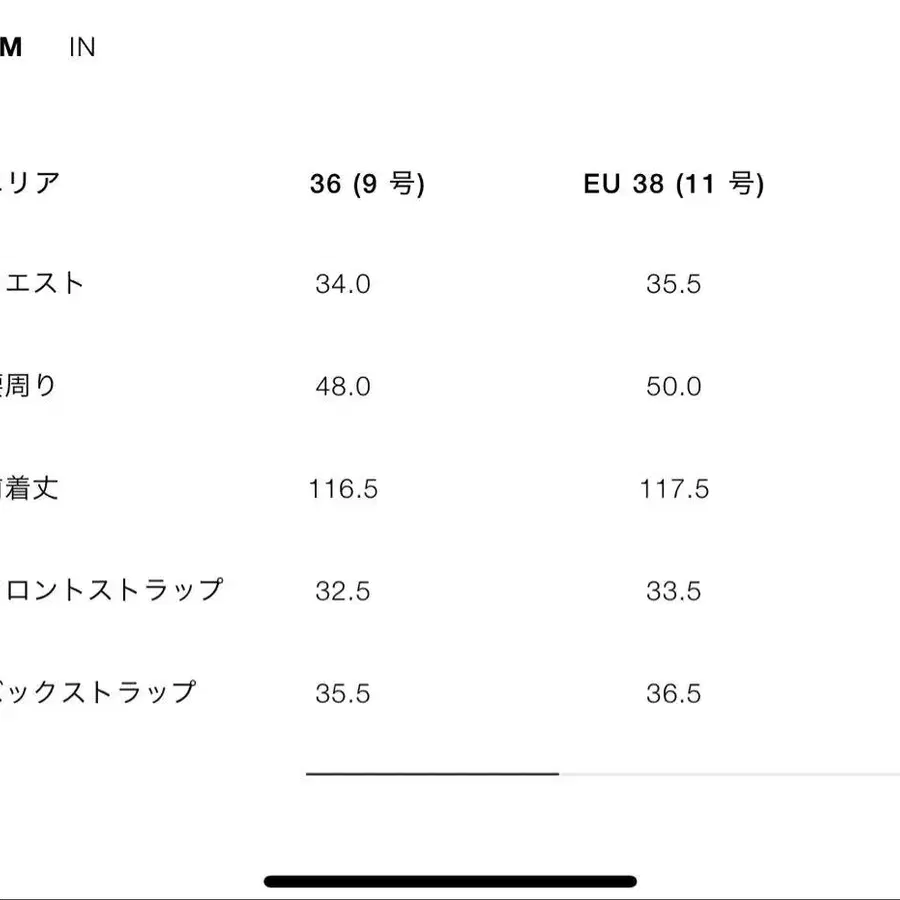Select length value 117.5
The height and width of the screenshot is (900, 900).
point(673,489)
